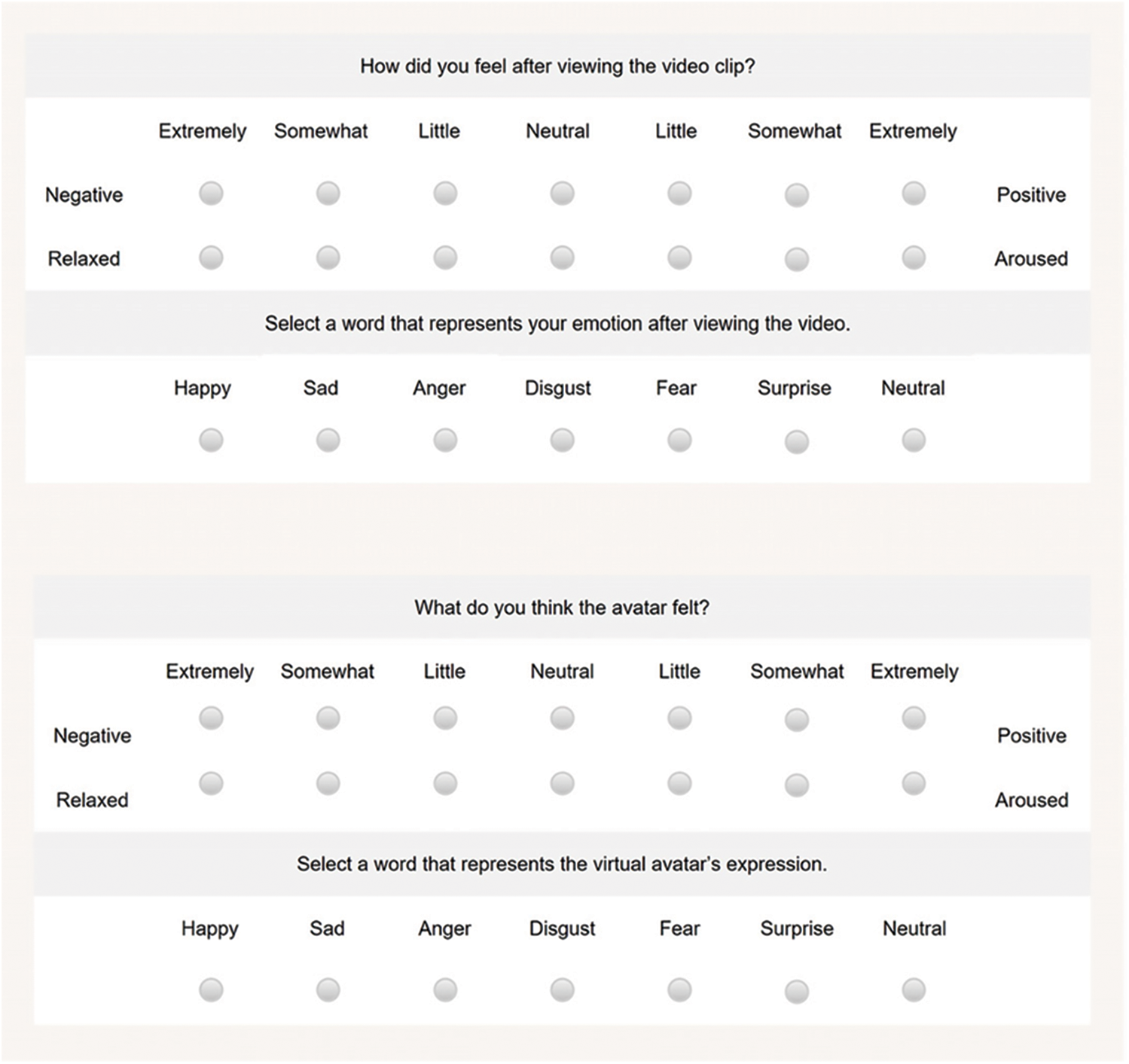Select Extremely Aroused for the avatar's feeling
This screenshot has height=1064, width=1129.
click(914, 784)
